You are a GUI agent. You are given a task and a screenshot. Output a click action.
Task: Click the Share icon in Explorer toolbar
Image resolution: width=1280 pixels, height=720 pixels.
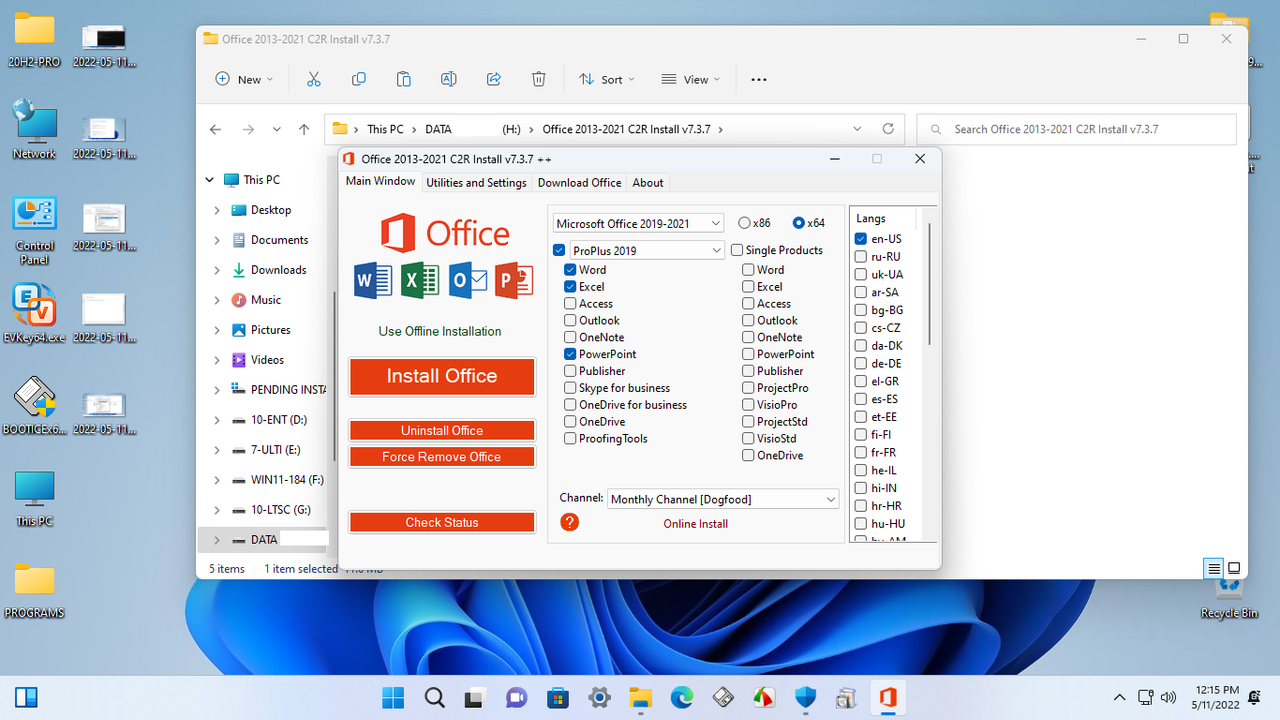(493, 79)
